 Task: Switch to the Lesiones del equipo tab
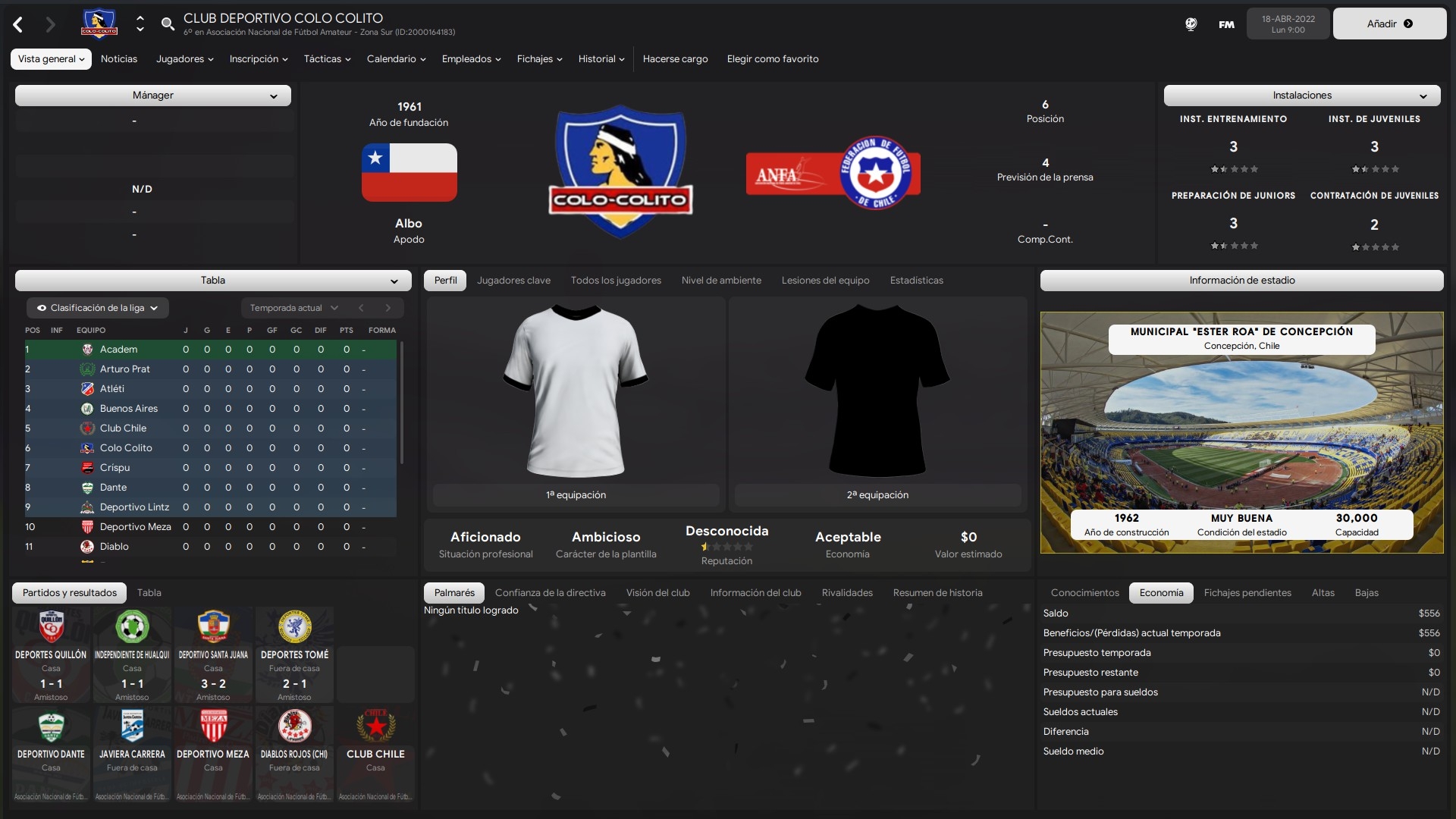(825, 281)
